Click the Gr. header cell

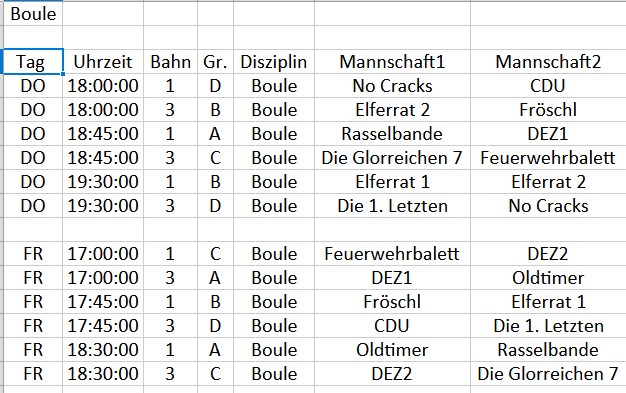pyautogui.click(x=216, y=62)
